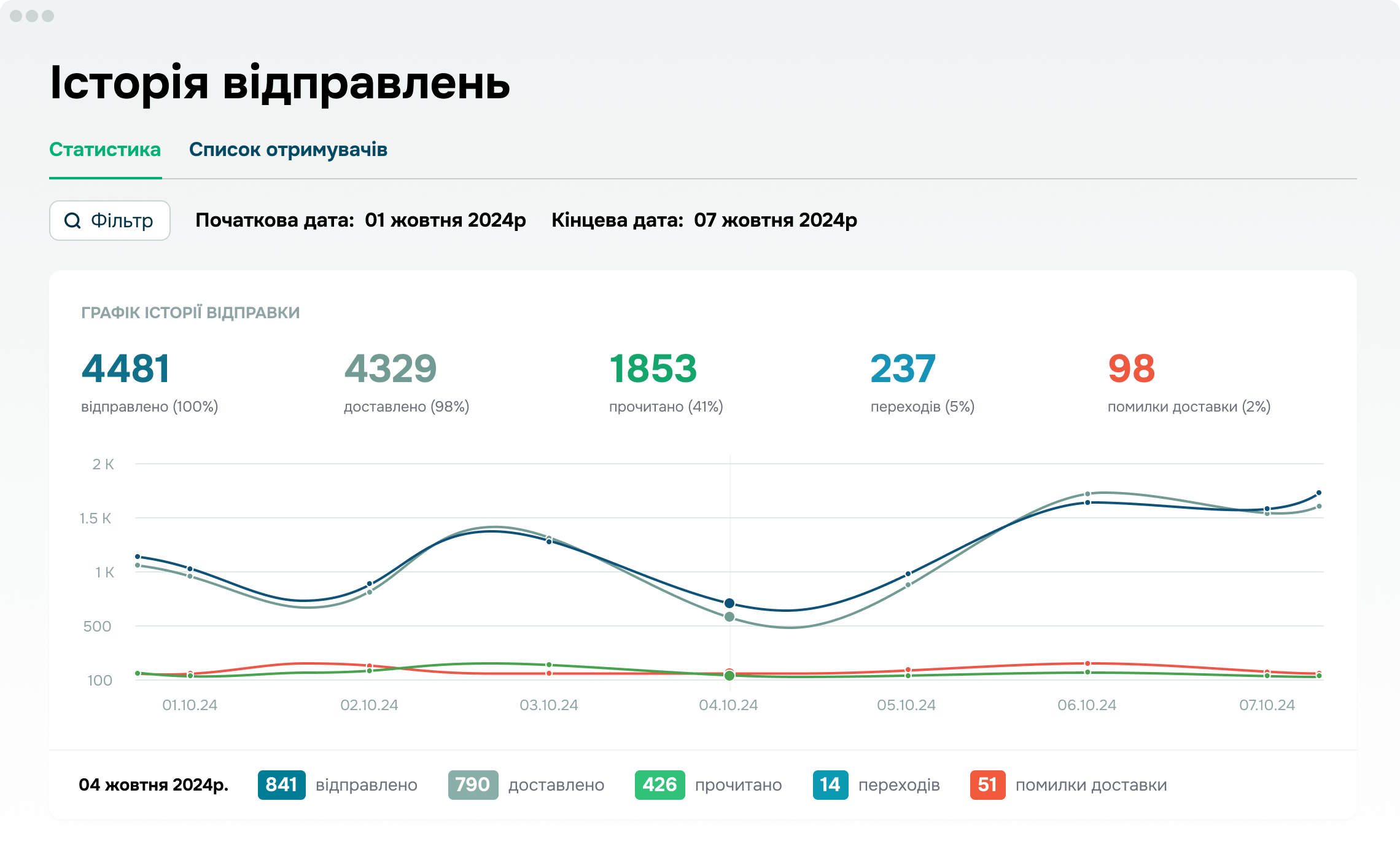1400x860 pixels.
Task: Click the magnifier icon in Фільтр button
Action: pos(72,221)
